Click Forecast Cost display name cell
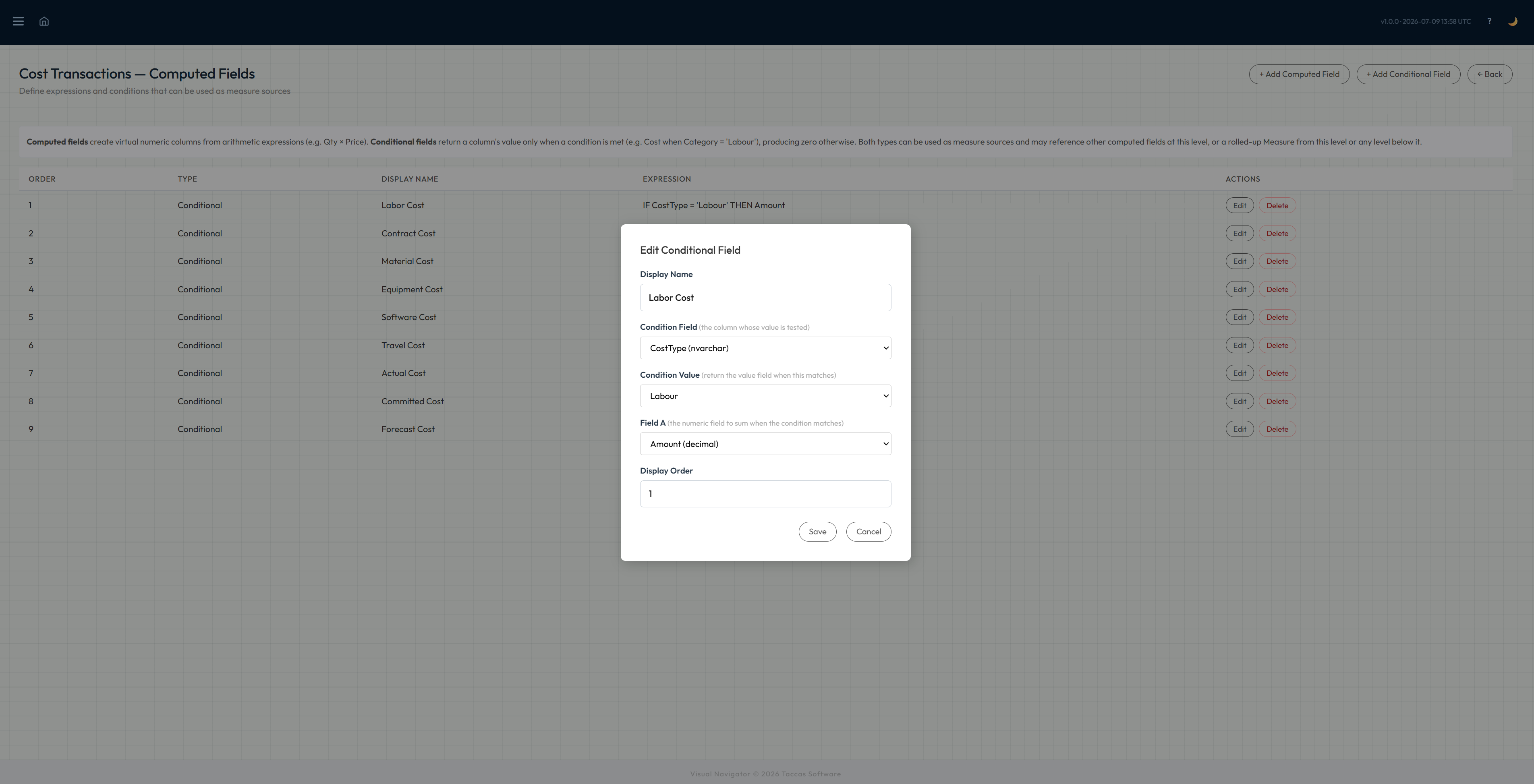 click(x=408, y=429)
